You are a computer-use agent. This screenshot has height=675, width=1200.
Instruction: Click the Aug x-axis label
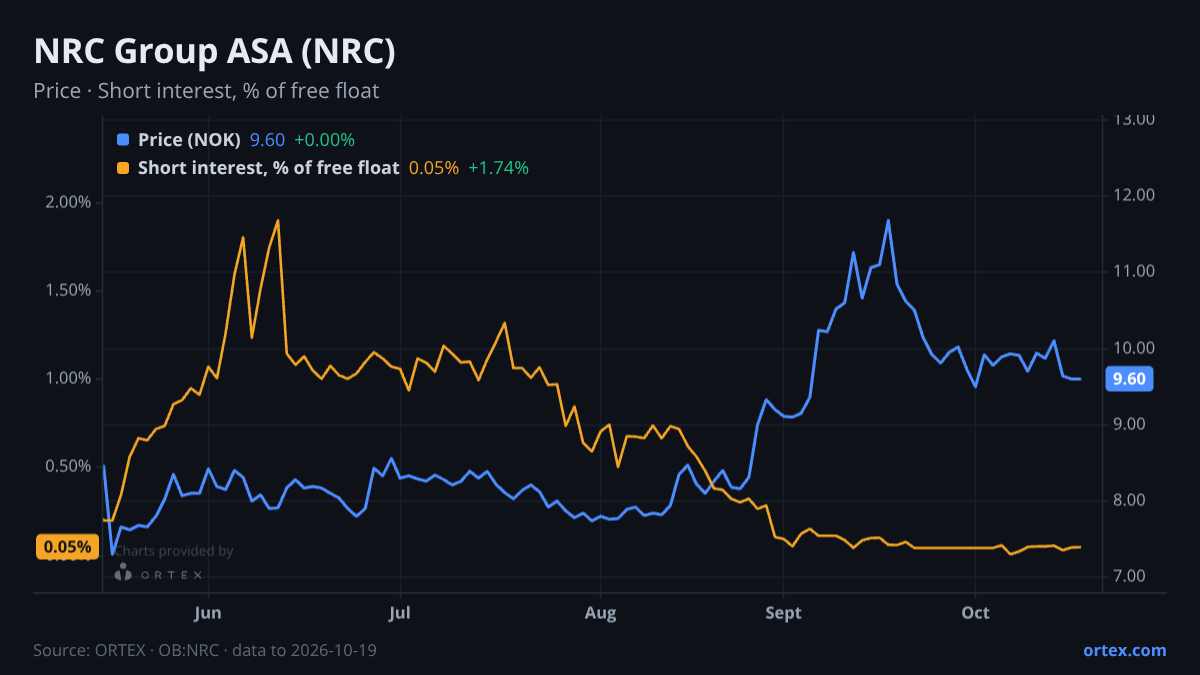tap(600, 612)
